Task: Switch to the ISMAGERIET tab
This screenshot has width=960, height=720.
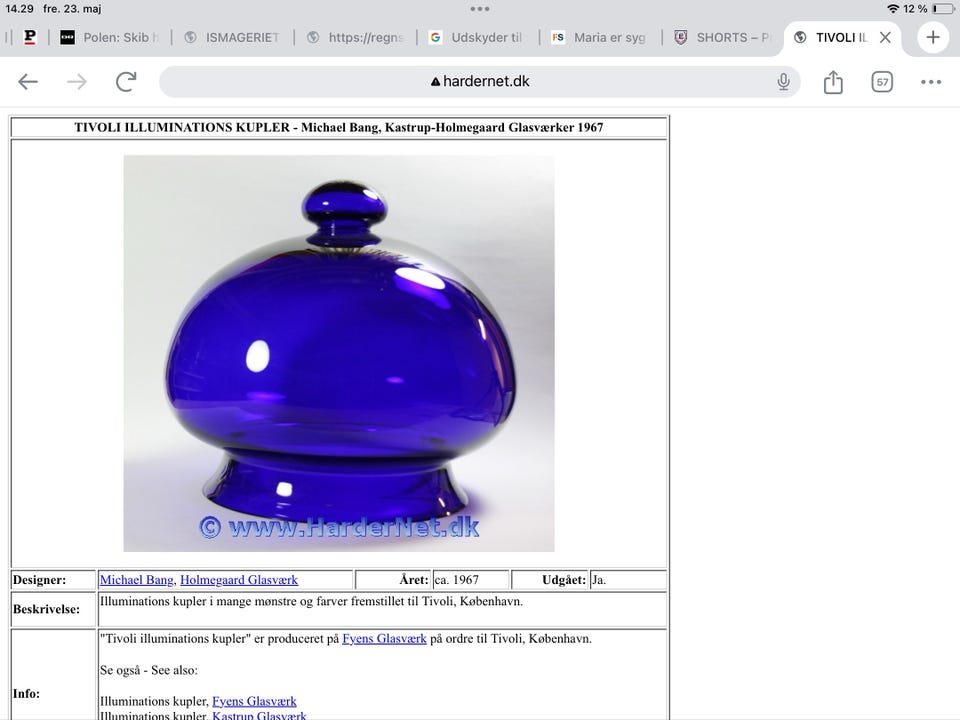Action: [232, 37]
